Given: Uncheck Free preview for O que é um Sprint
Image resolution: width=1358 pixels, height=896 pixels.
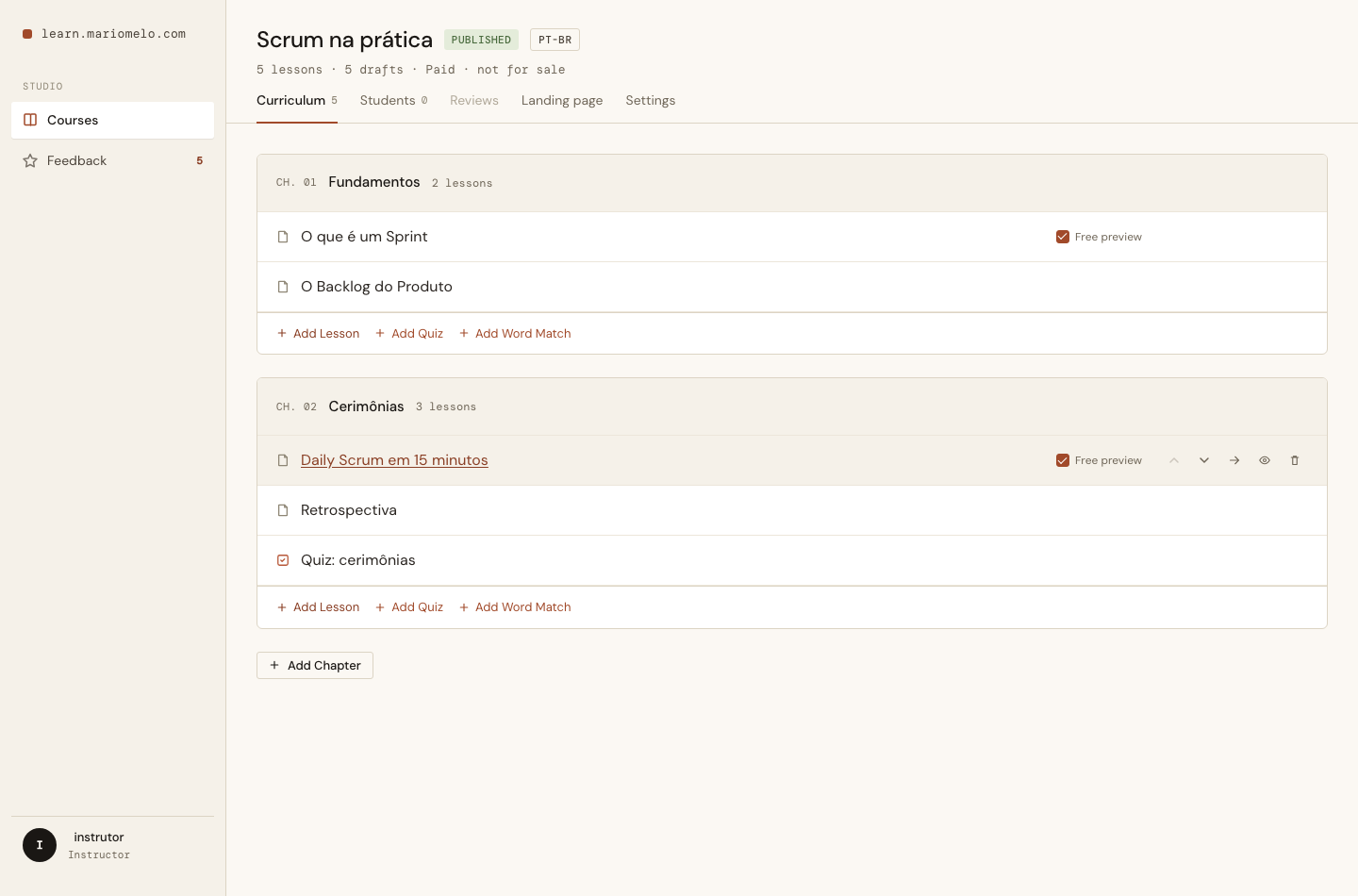Looking at the screenshot, I should pyautogui.click(x=1063, y=237).
